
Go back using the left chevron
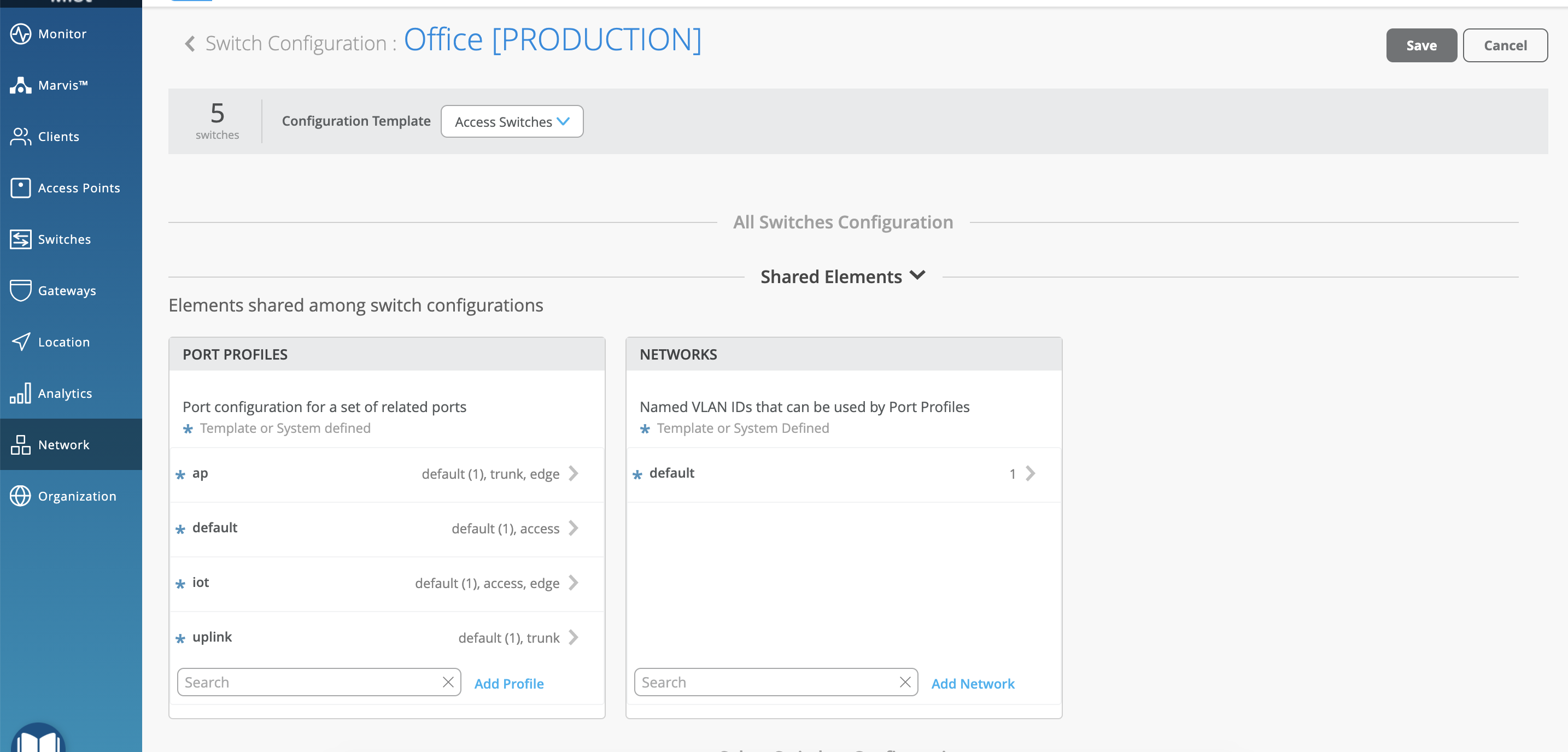[x=190, y=44]
